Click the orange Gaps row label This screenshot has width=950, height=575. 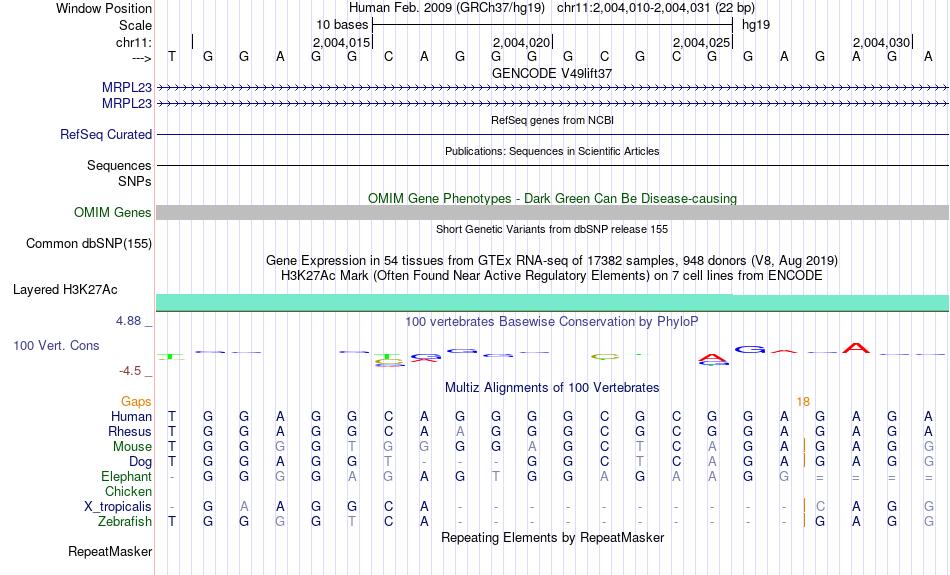pyautogui.click(x=136, y=402)
